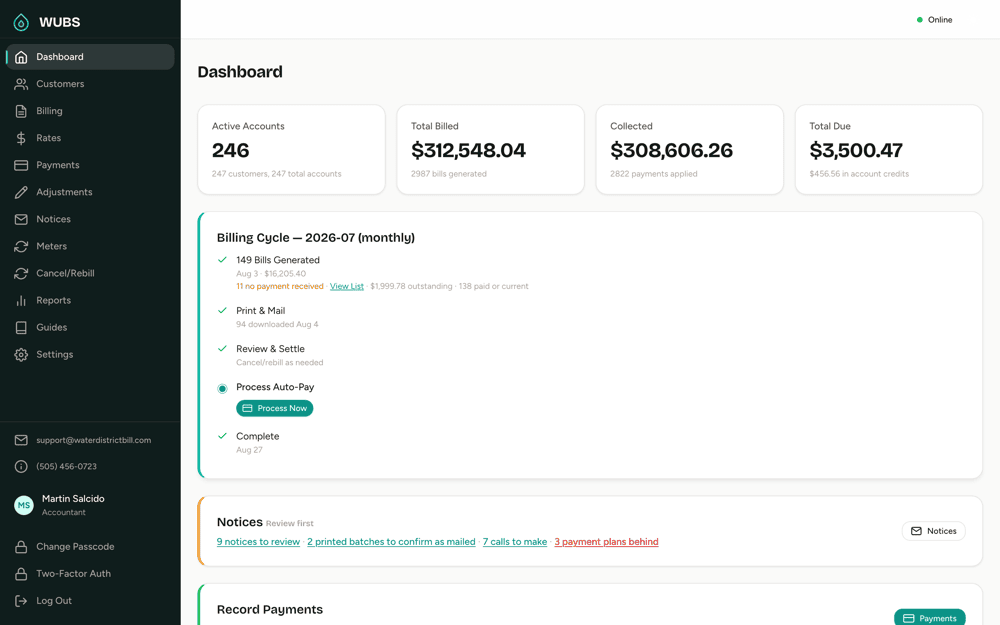Click the Martin Salcido user name
Image resolution: width=1000 pixels, height=625 pixels.
(73, 499)
